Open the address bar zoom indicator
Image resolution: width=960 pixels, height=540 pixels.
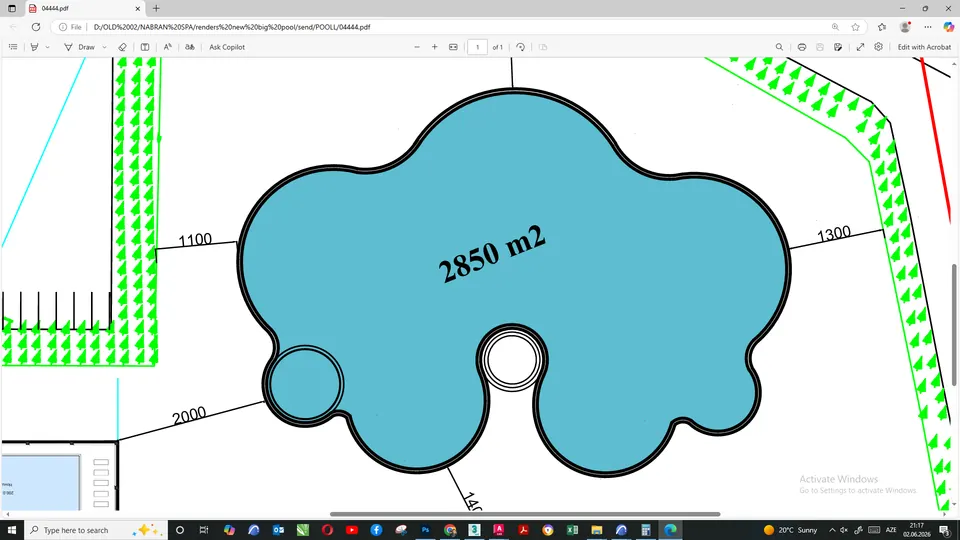point(835,27)
